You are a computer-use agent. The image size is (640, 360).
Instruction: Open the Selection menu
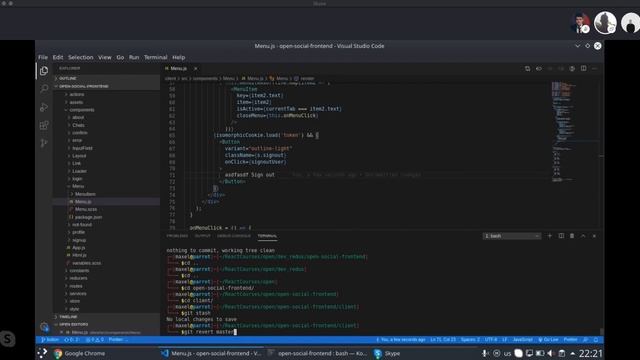(80, 57)
